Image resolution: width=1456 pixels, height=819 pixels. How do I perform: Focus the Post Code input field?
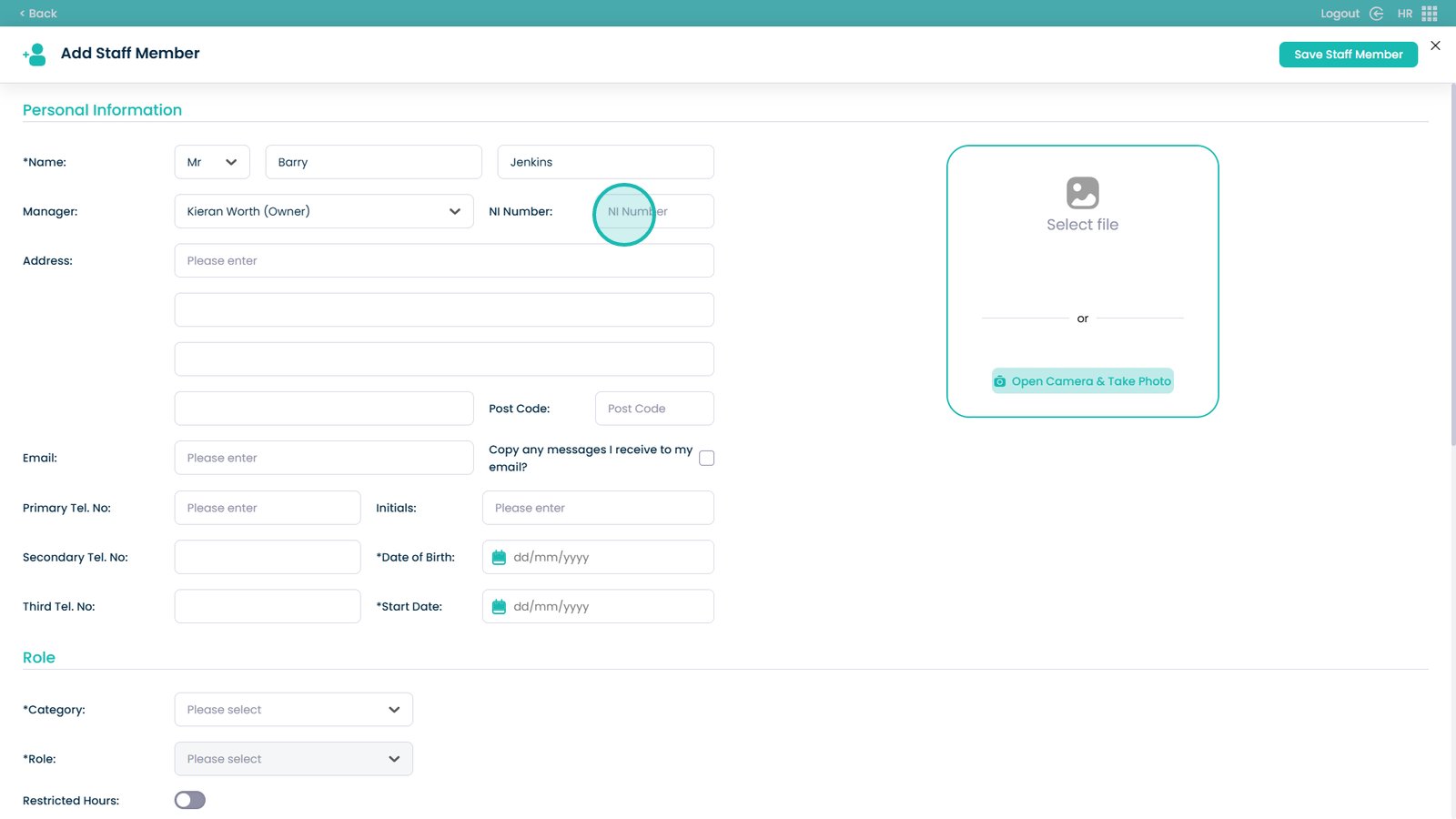pos(654,409)
